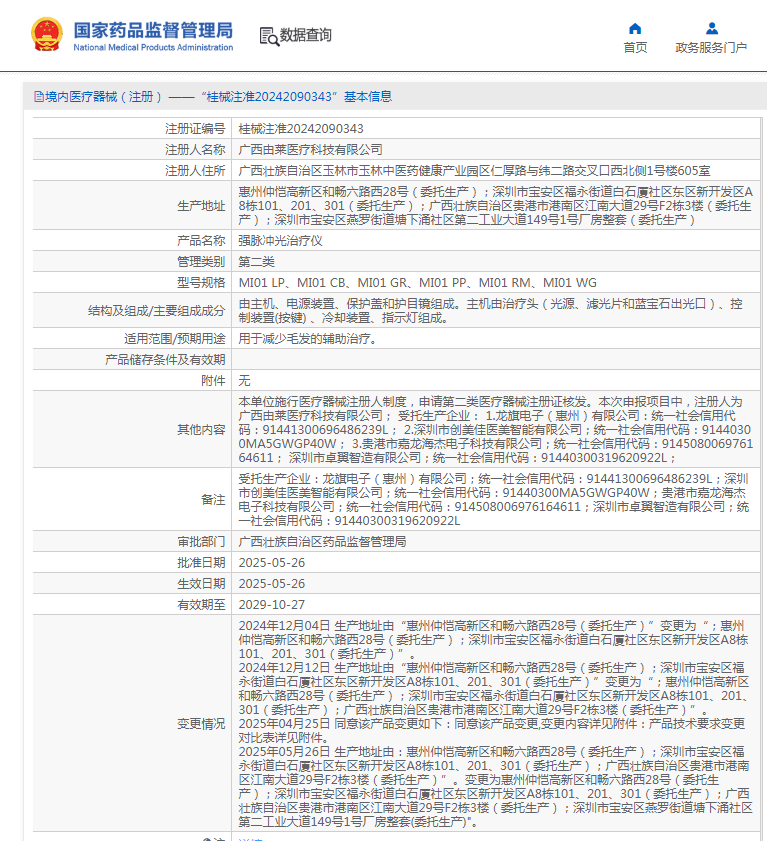Click the 注册人名称 label cell
The width and height of the screenshot is (767, 841).
pos(132,150)
